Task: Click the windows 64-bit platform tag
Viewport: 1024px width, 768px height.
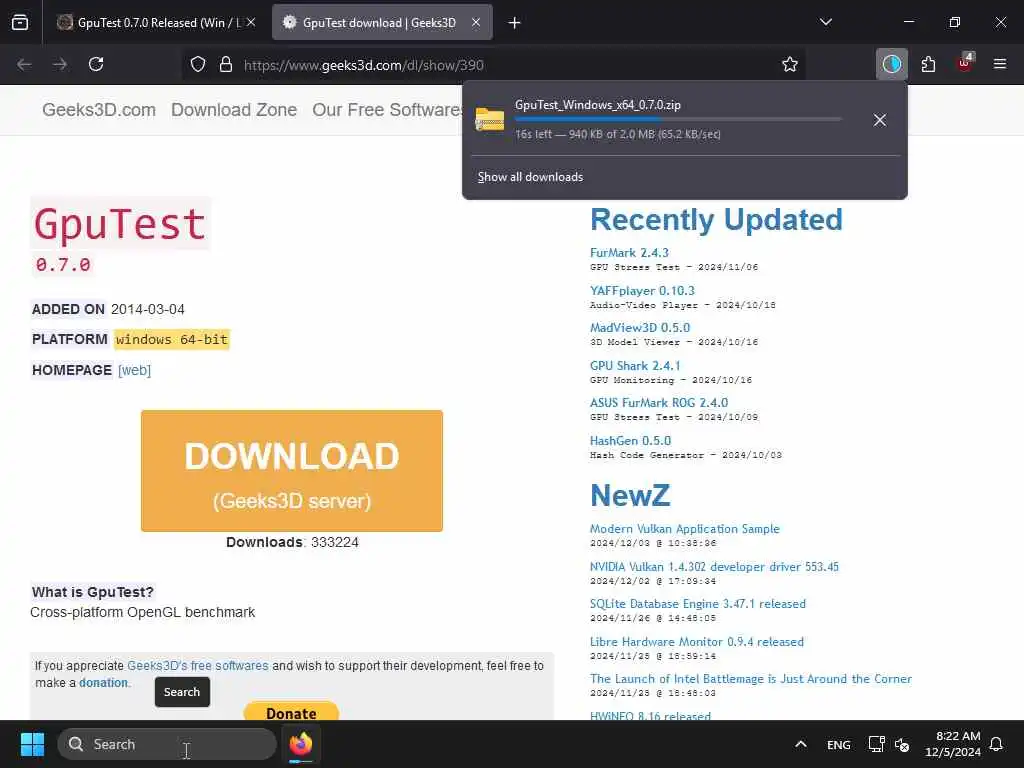Action: (172, 340)
